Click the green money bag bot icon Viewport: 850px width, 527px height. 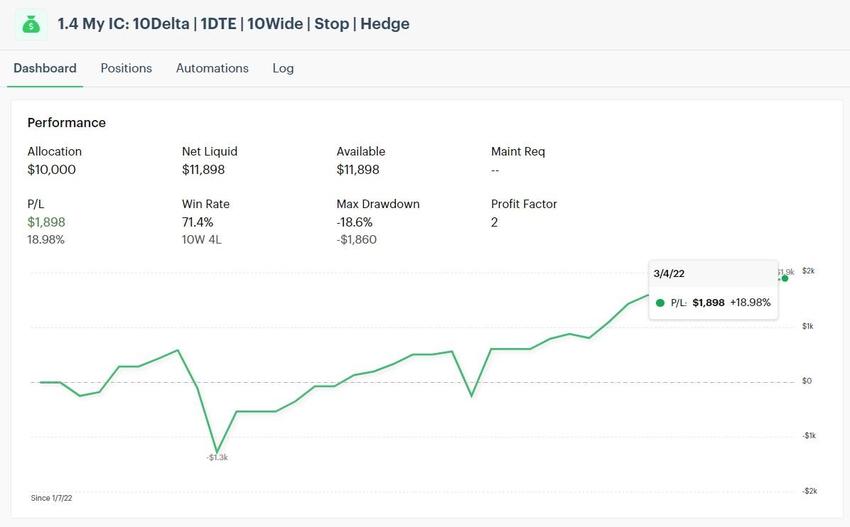31,24
